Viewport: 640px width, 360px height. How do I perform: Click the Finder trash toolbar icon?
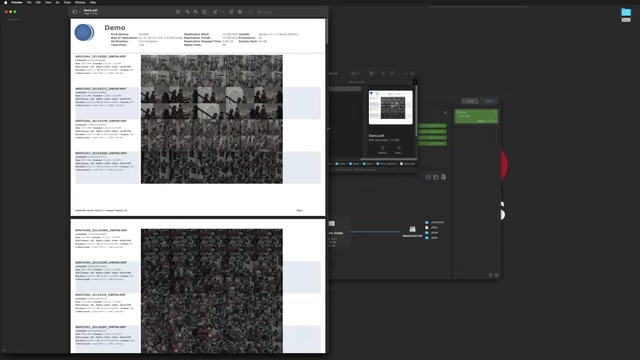pyautogui.click(x=383, y=73)
